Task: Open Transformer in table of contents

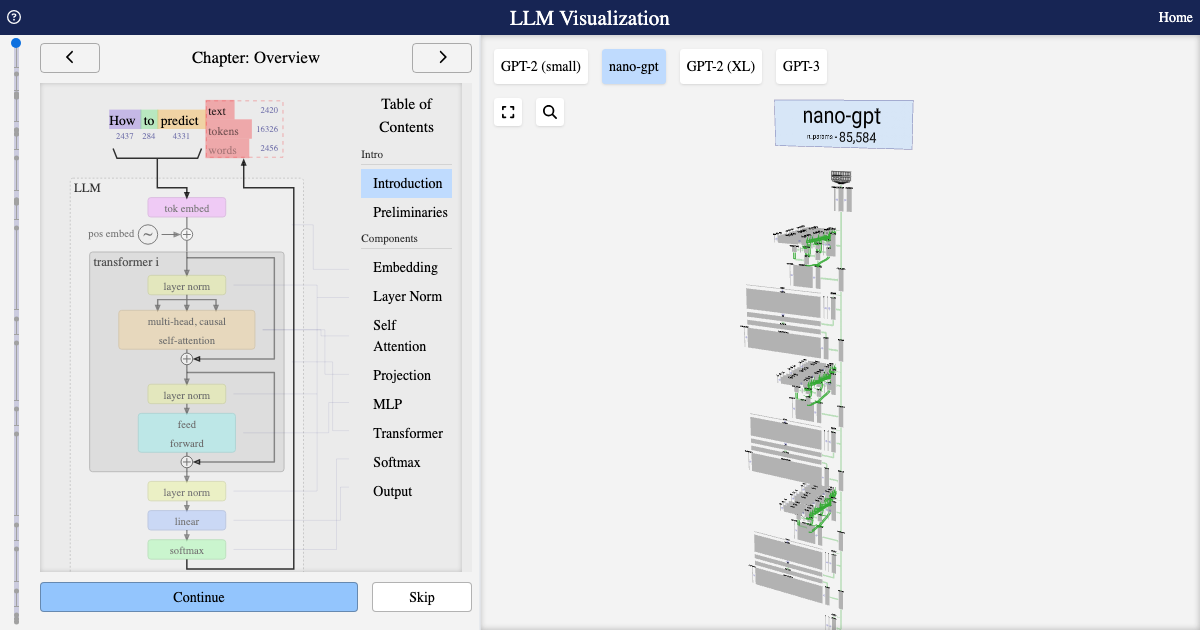Action: (x=408, y=433)
